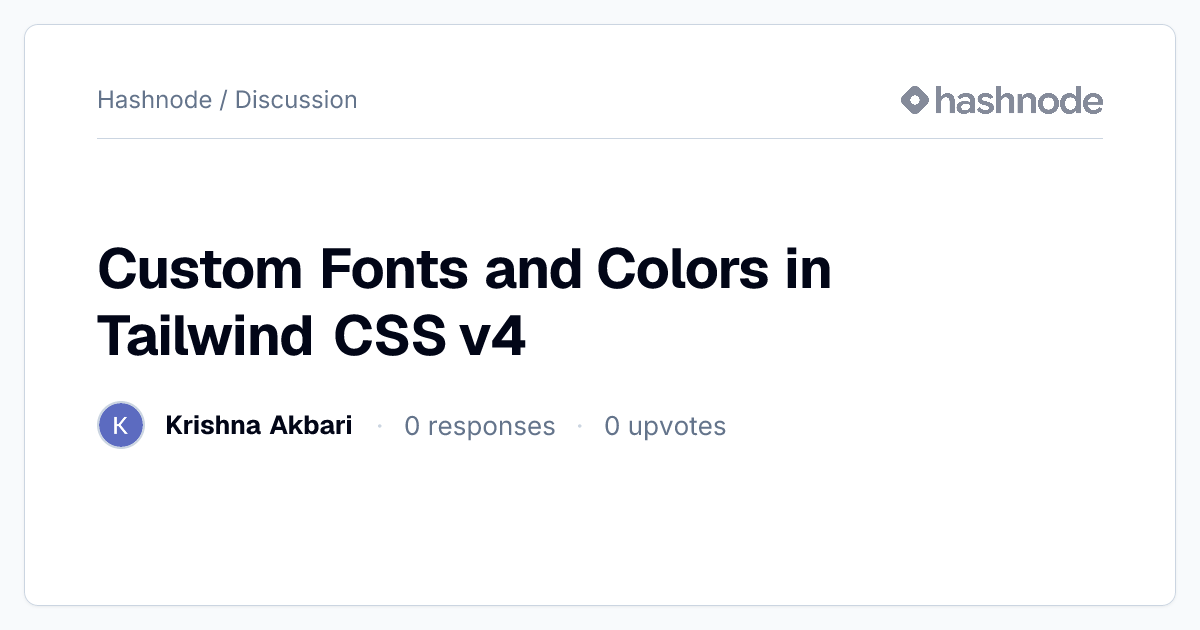This screenshot has width=1200, height=630.
Task: Click the dot separator before 0 upvotes
Action: tap(580, 426)
